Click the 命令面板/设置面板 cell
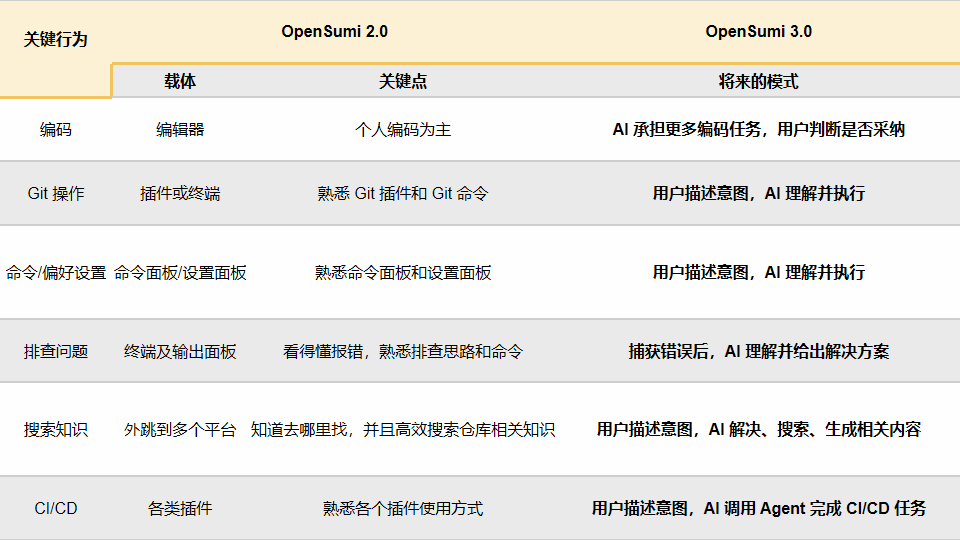Image resolution: width=960 pixels, height=540 pixels. coord(180,272)
